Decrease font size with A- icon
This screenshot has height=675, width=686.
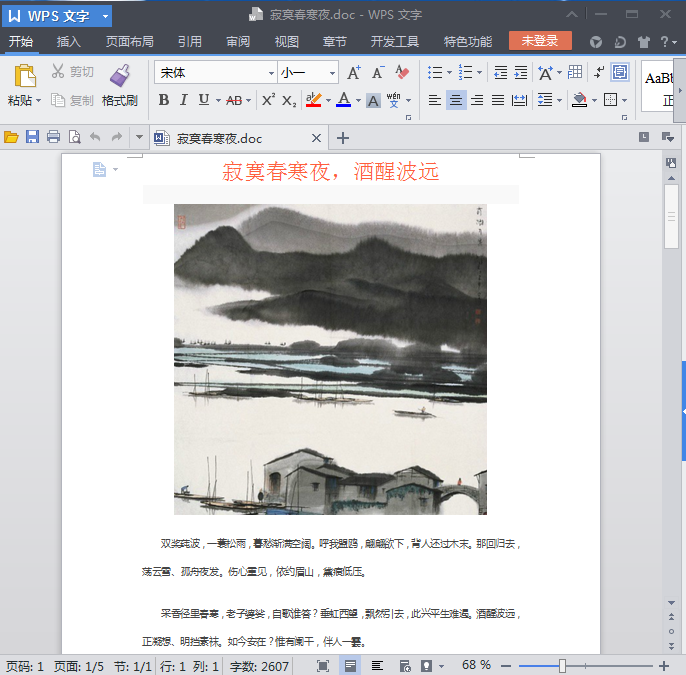(378, 72)
